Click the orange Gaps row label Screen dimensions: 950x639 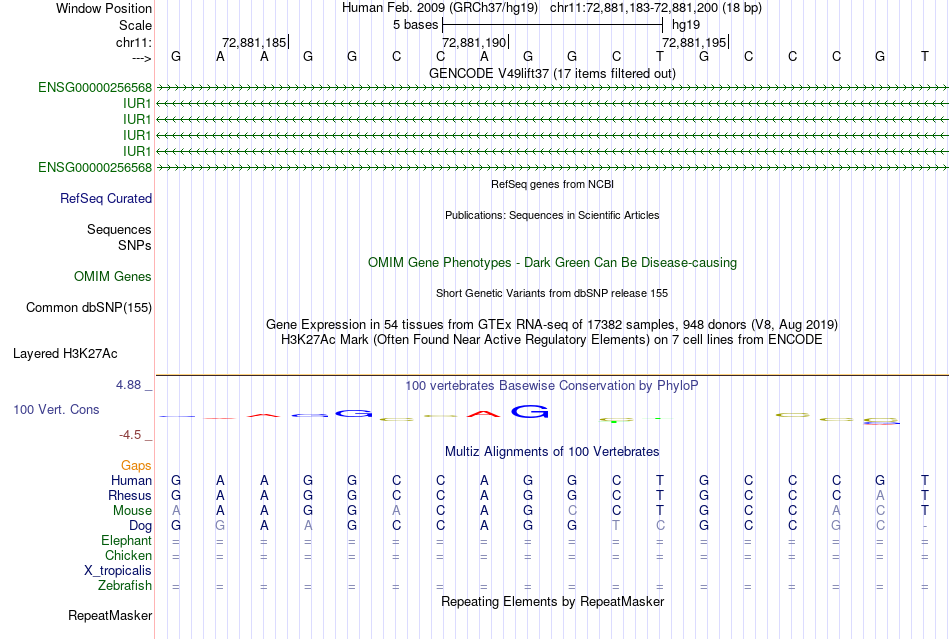click(136, 466)
